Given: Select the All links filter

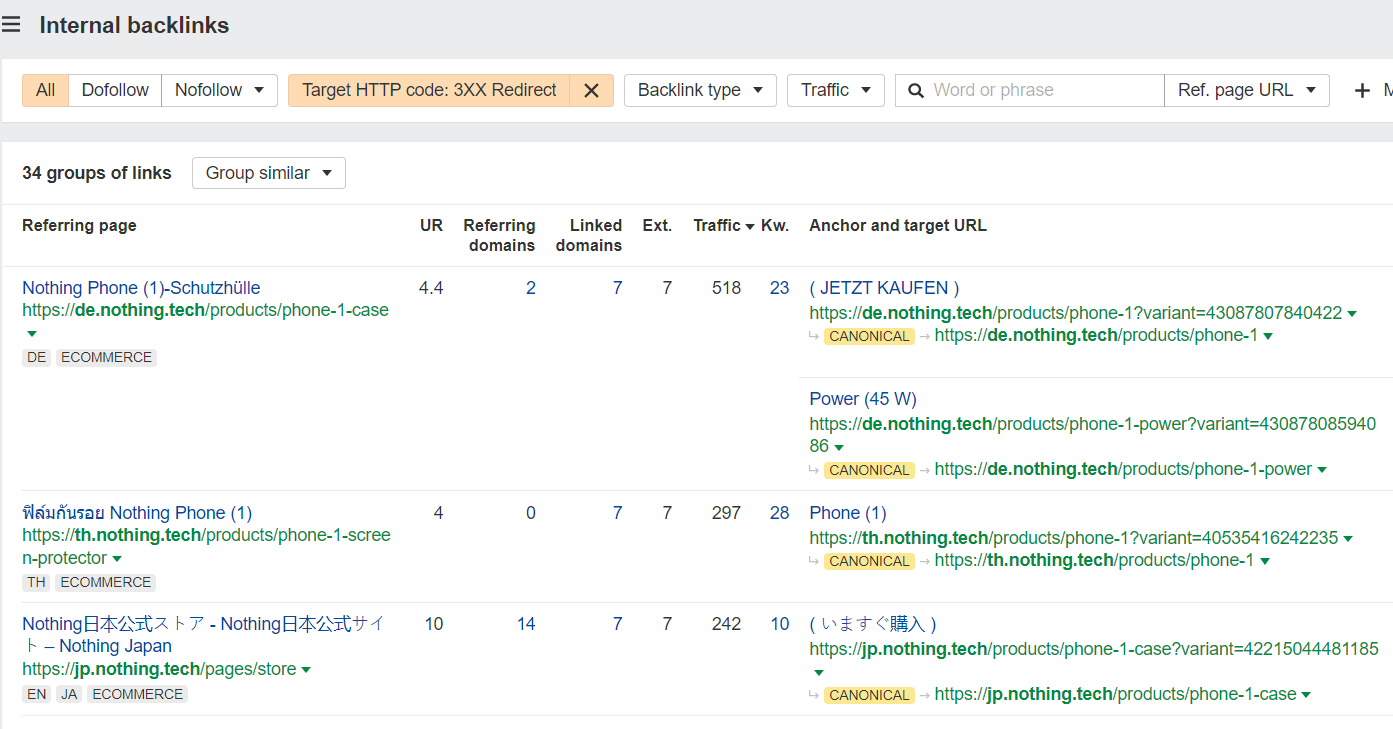Looking at the screenshot, I should [45, 90].
